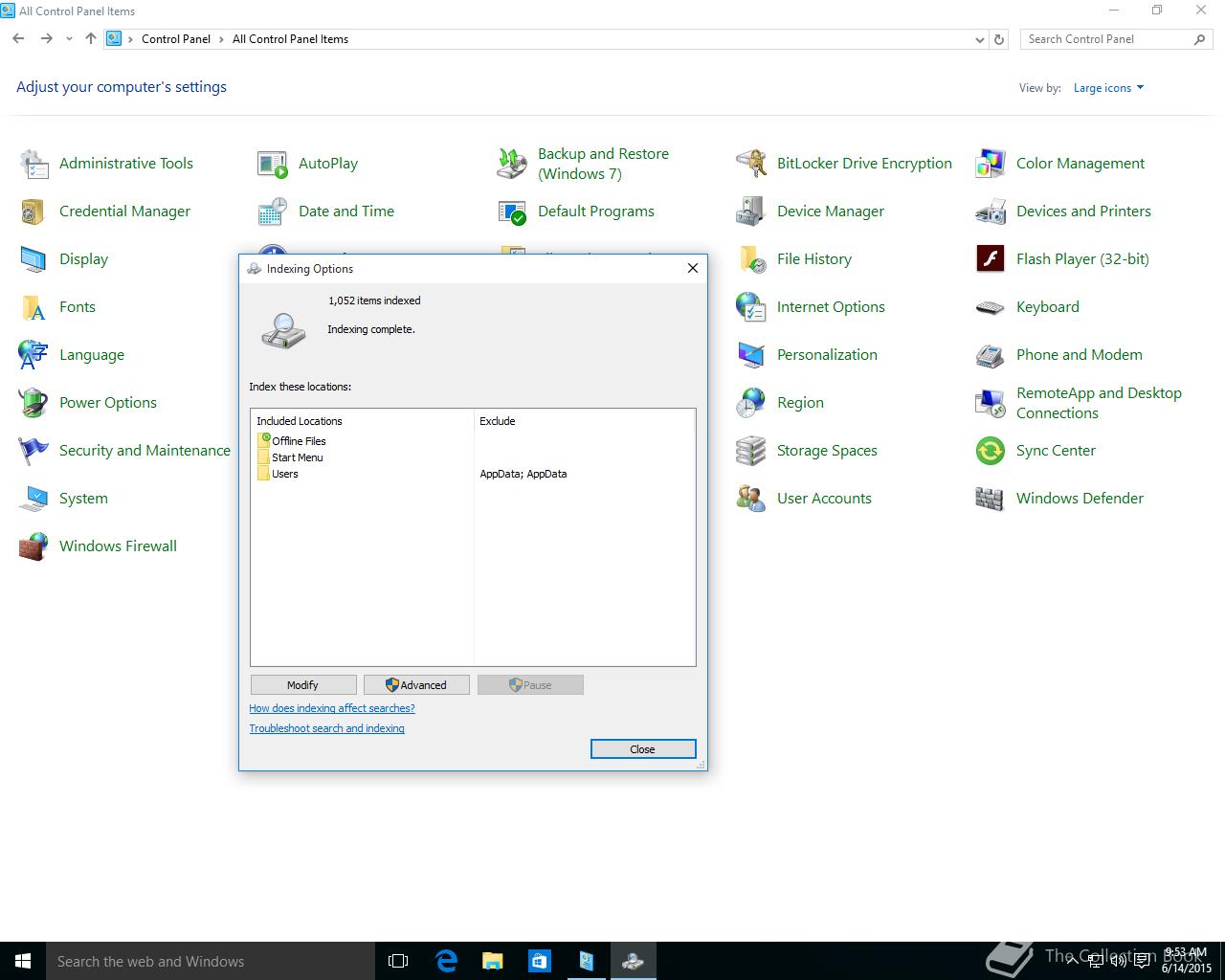Open RemoteApp and Desktop Connections icon
Screen dimensions: 1225x980
point(991,403)
